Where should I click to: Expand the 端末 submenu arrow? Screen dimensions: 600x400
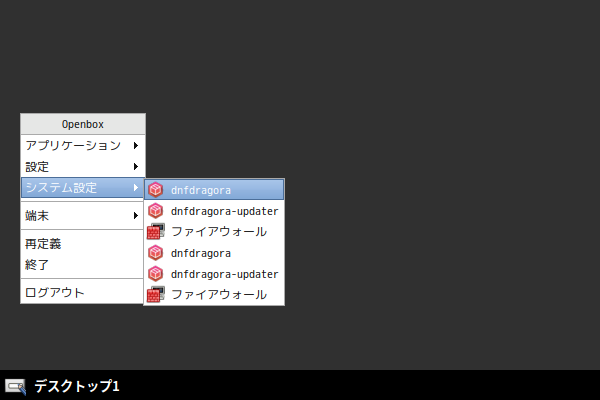136,216
